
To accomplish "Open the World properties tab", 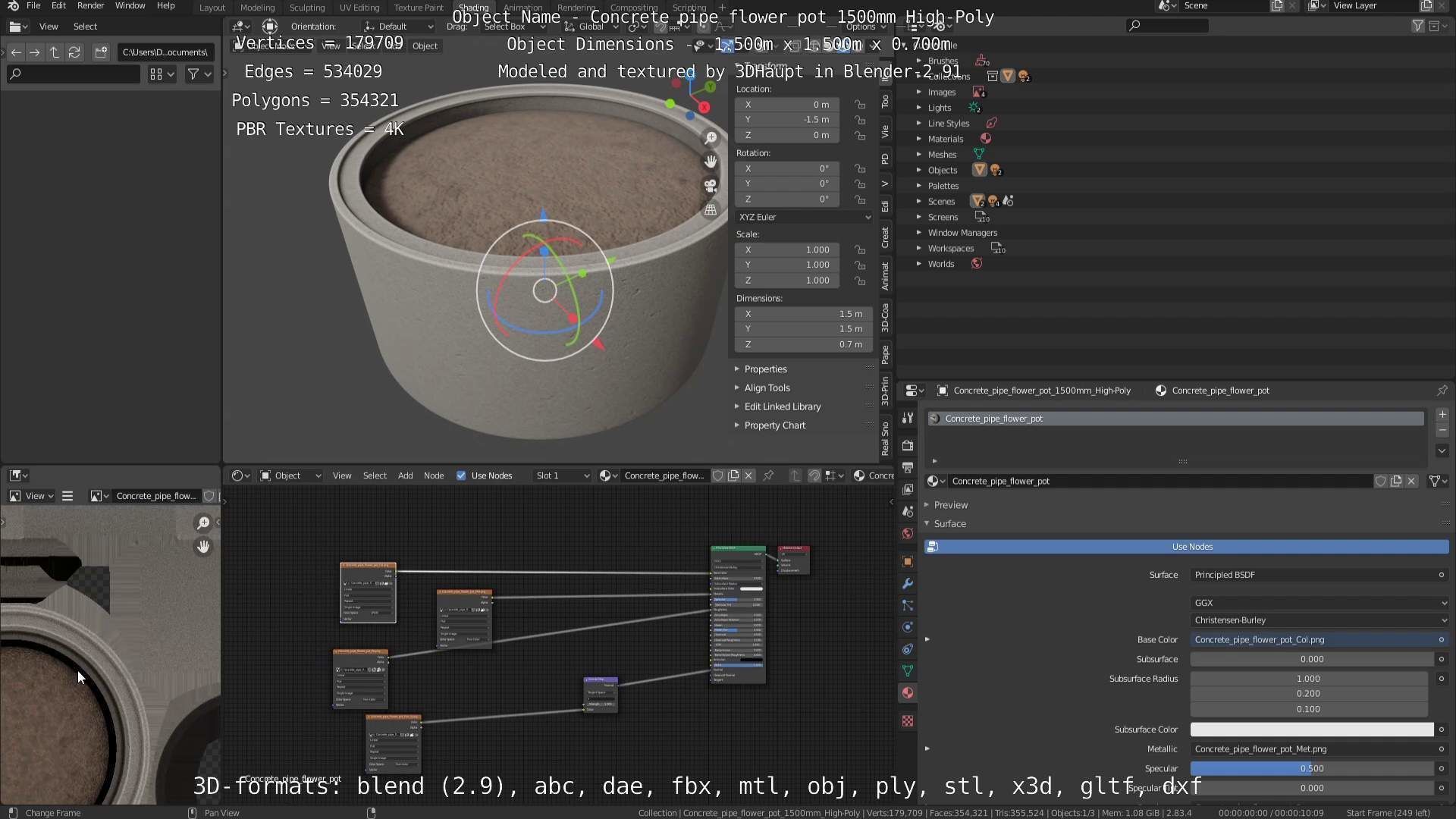I will pyautogui.click(x=908, y=534).
